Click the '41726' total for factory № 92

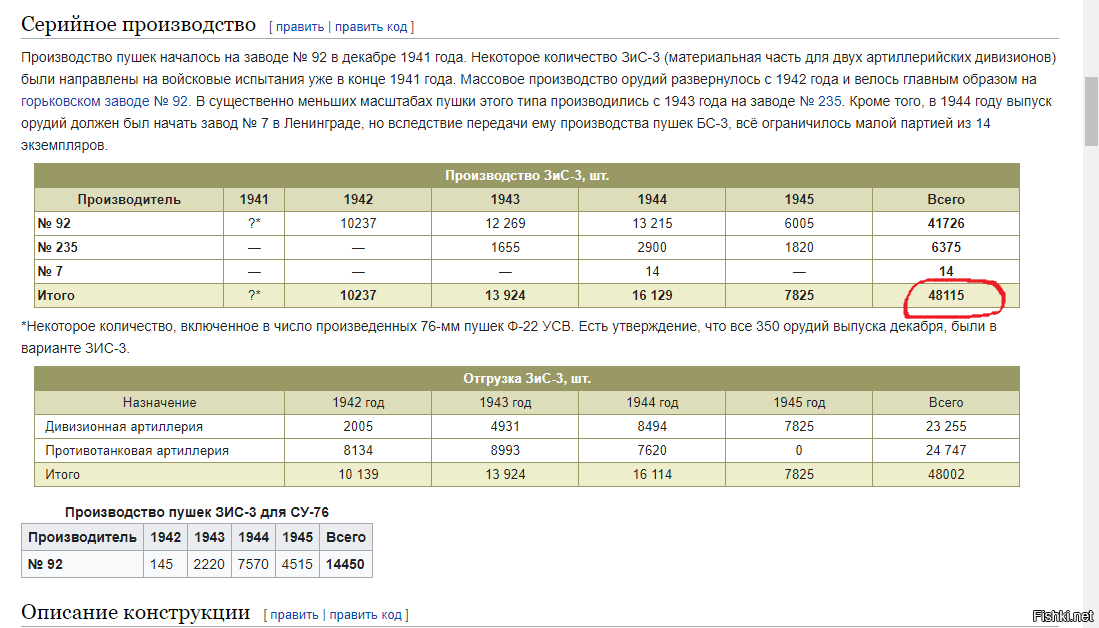pos(946,224)
